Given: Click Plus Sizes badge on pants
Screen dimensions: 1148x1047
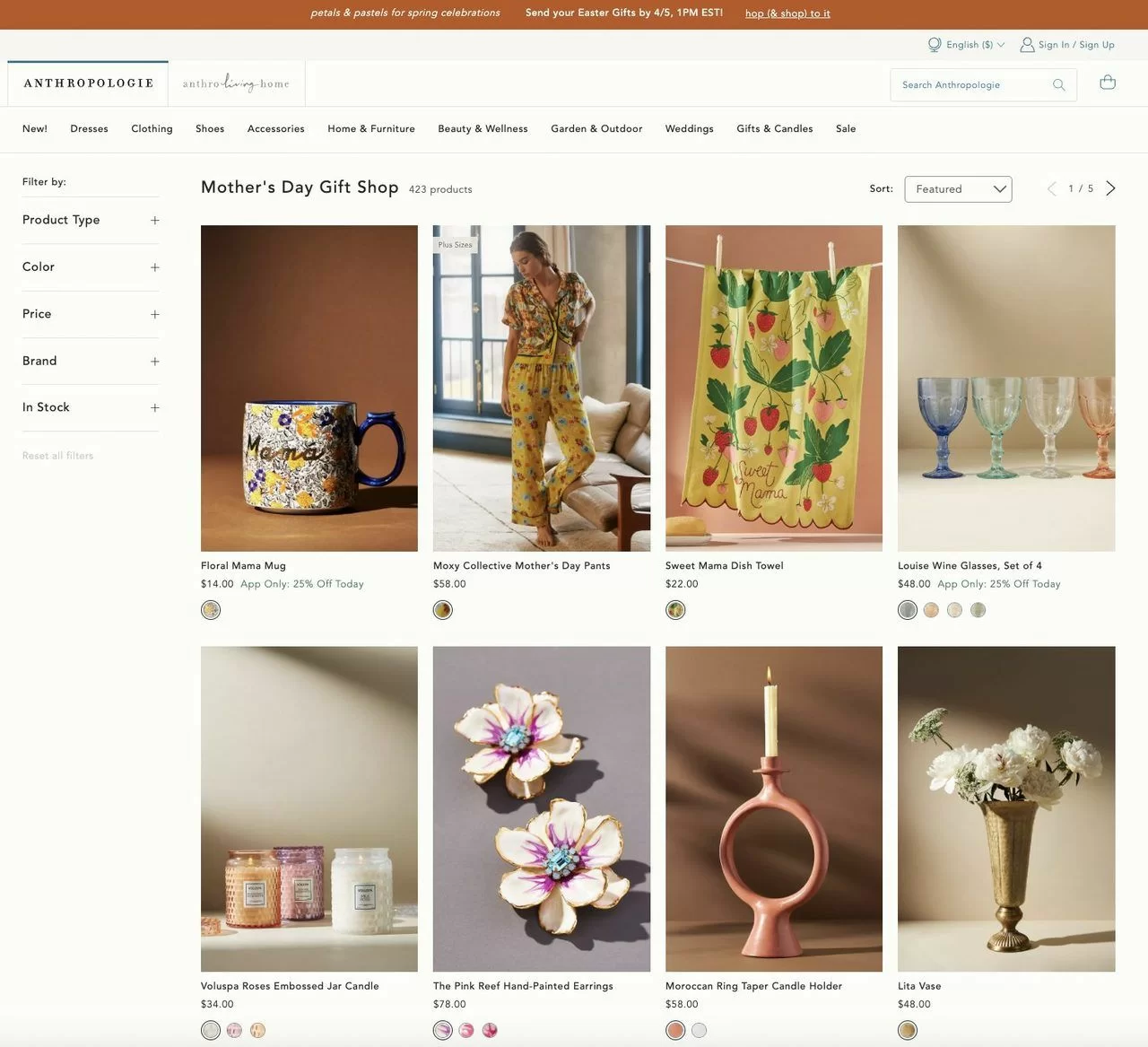Looking at the screenshot, I should pos(455,244).
